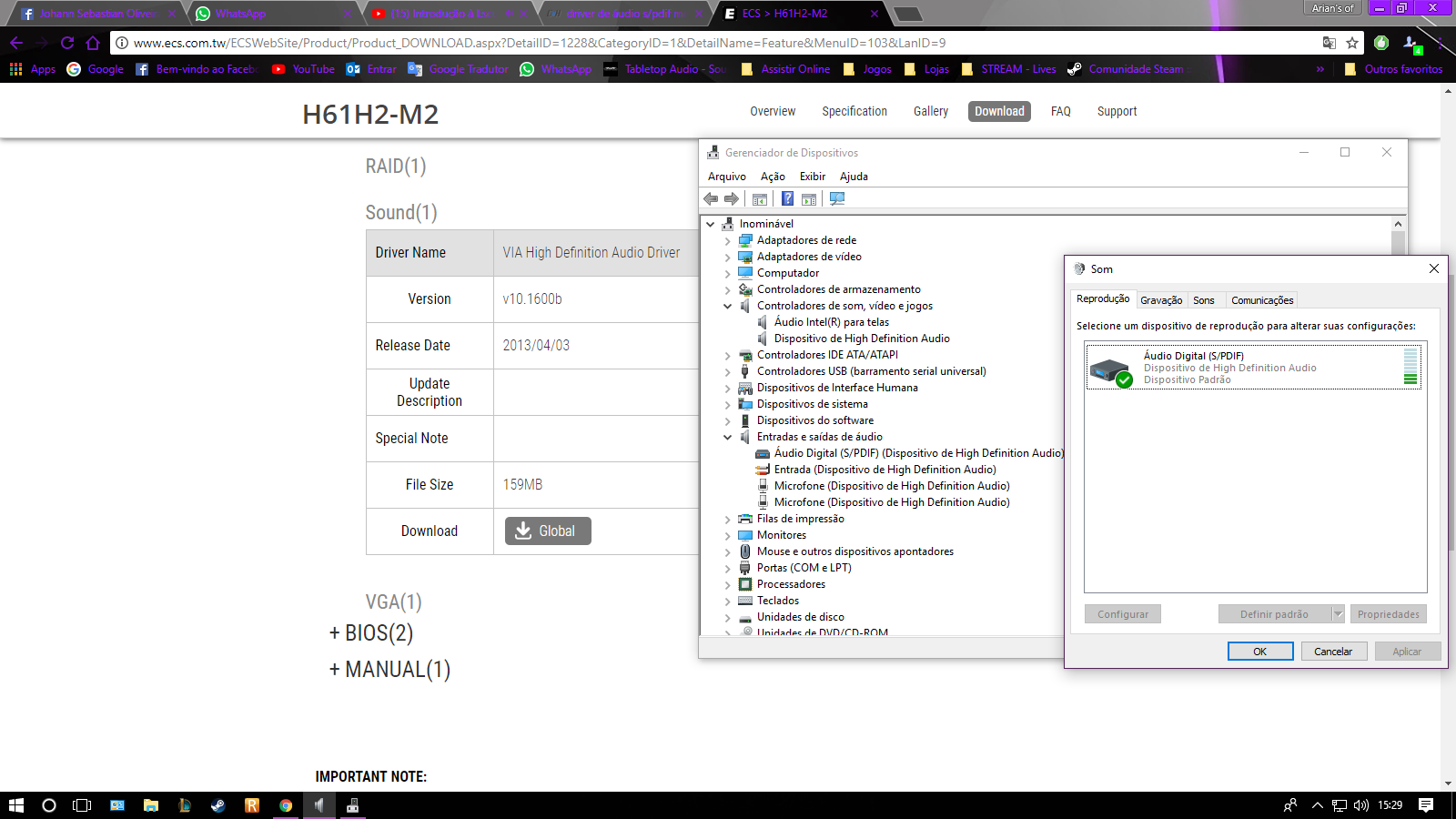Viewport: 1456px width, 819px height.
Task: Click the forward arrow in Device Manager toolbar
Action: tap(732, 198)
